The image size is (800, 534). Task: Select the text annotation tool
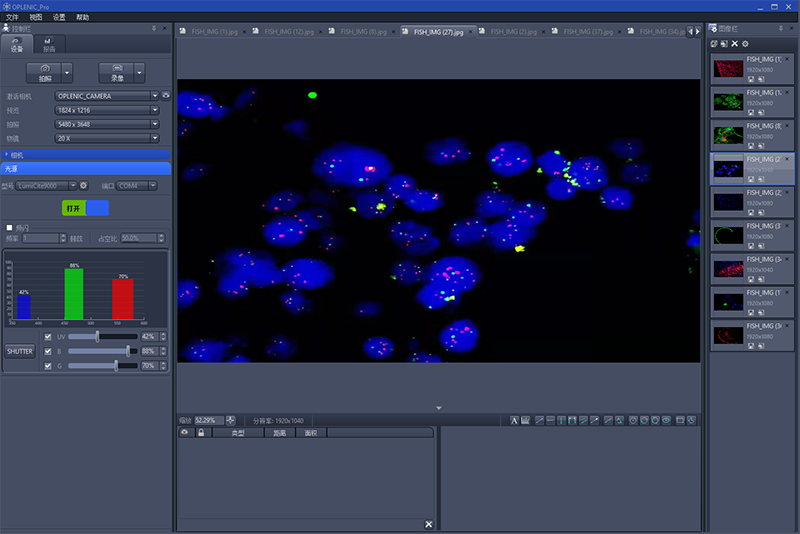pyautogui.click(x=515, y=420)
